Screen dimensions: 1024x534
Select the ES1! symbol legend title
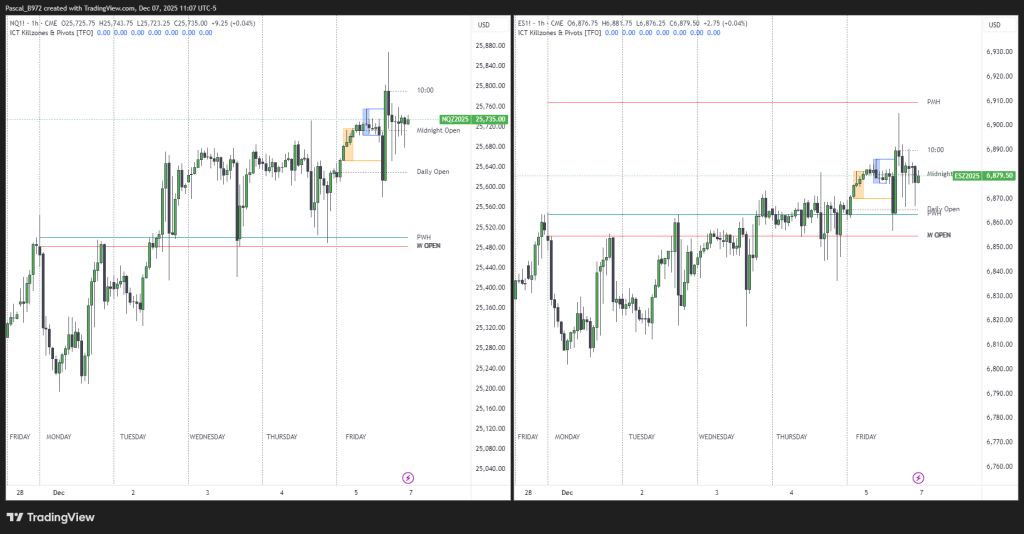[x=526, y=22]
